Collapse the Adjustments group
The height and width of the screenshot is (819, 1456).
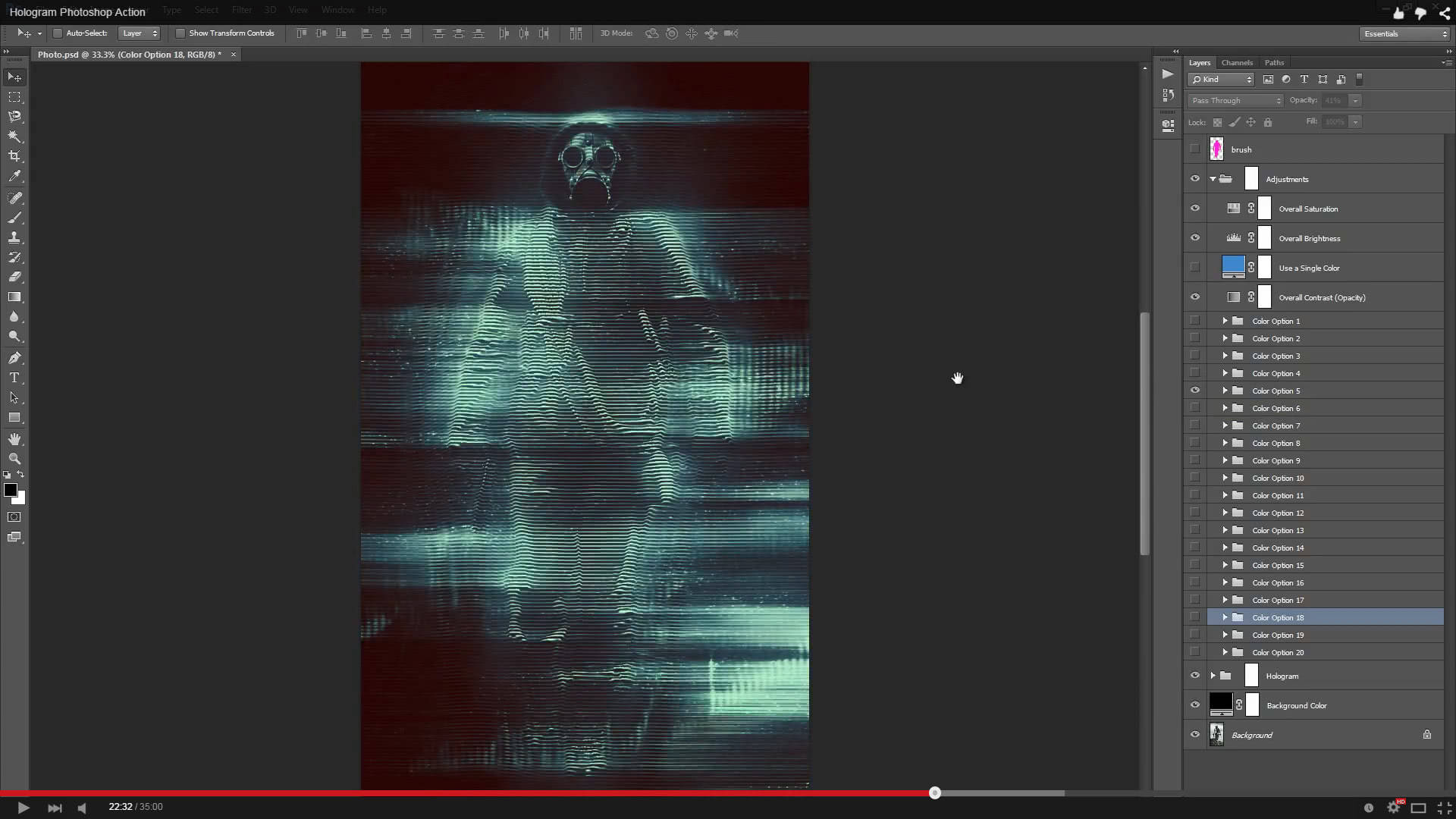point(1213,179)
